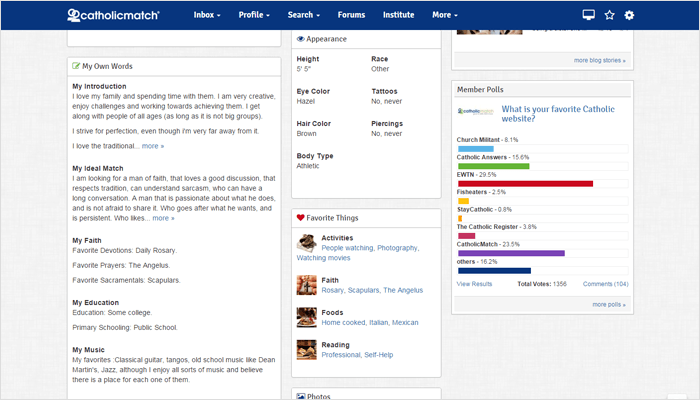Click the Faith category thumbnail
Screen dimensions: 700x400
coord(307,285)
